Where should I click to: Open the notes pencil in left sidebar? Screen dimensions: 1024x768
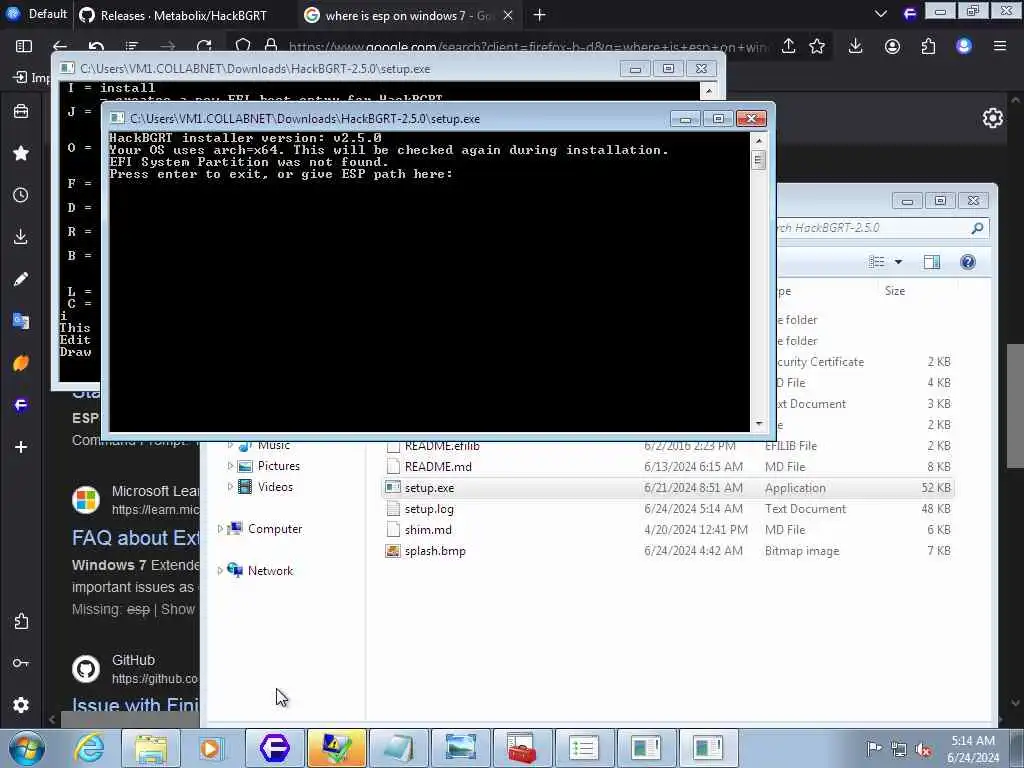pyautogui.click(x=21, y=279)
